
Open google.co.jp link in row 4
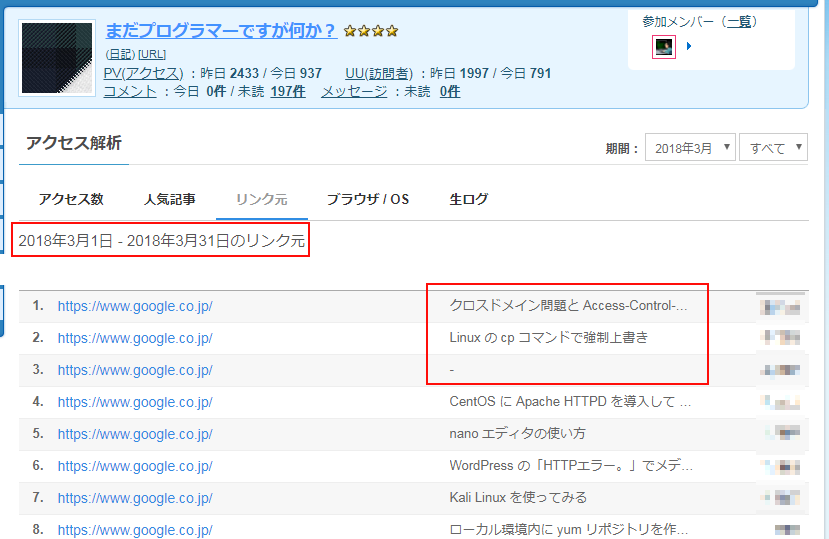click(135, 402)
